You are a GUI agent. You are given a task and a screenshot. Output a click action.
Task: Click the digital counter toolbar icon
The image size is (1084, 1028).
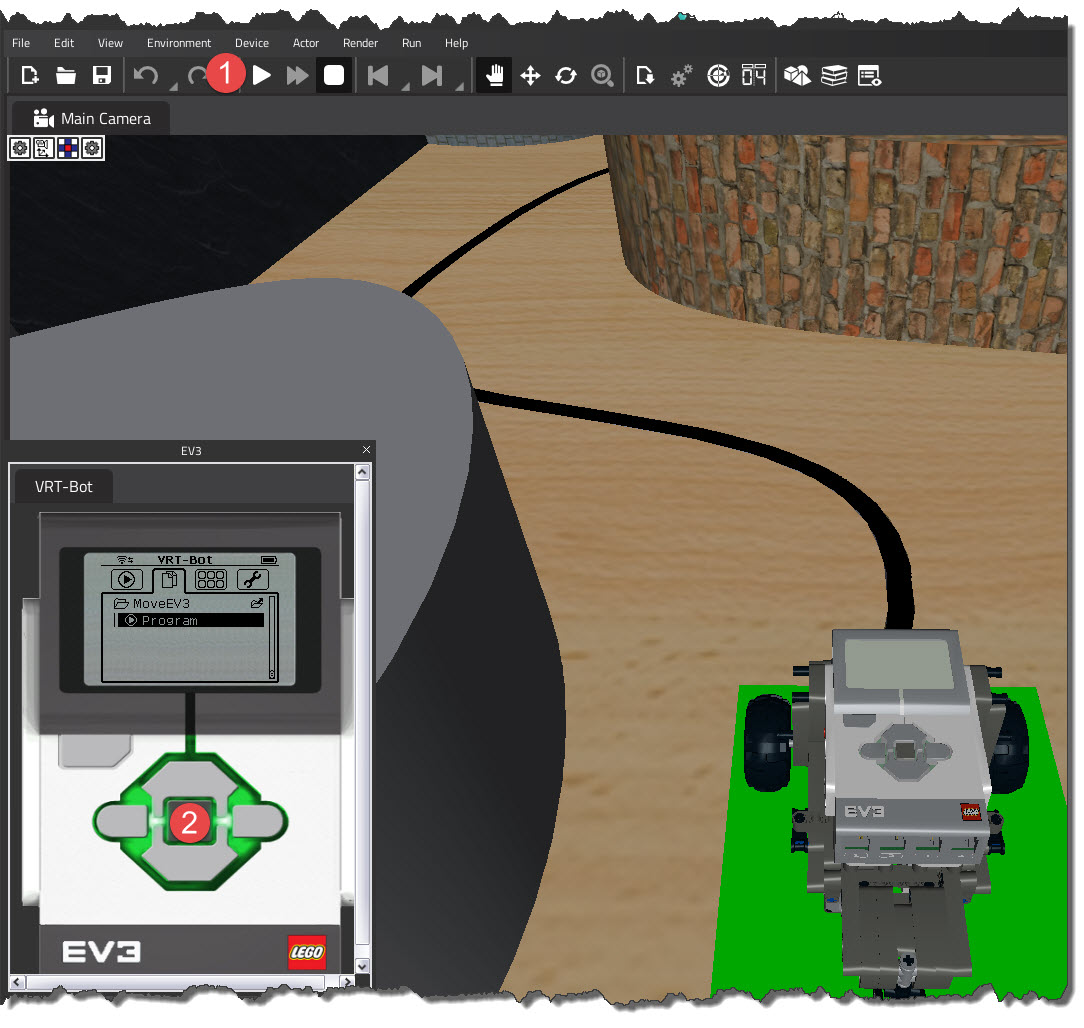coord(754,75)
